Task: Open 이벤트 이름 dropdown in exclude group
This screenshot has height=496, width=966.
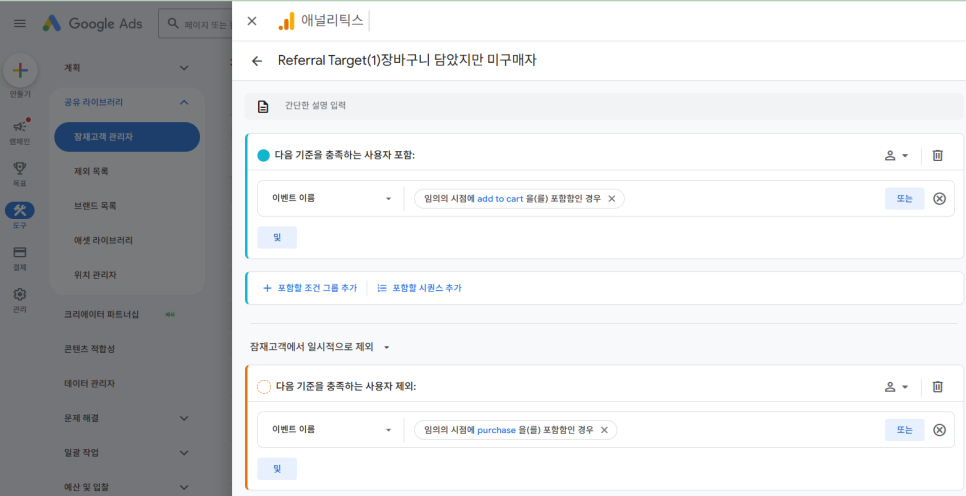Action: [331, 429]
